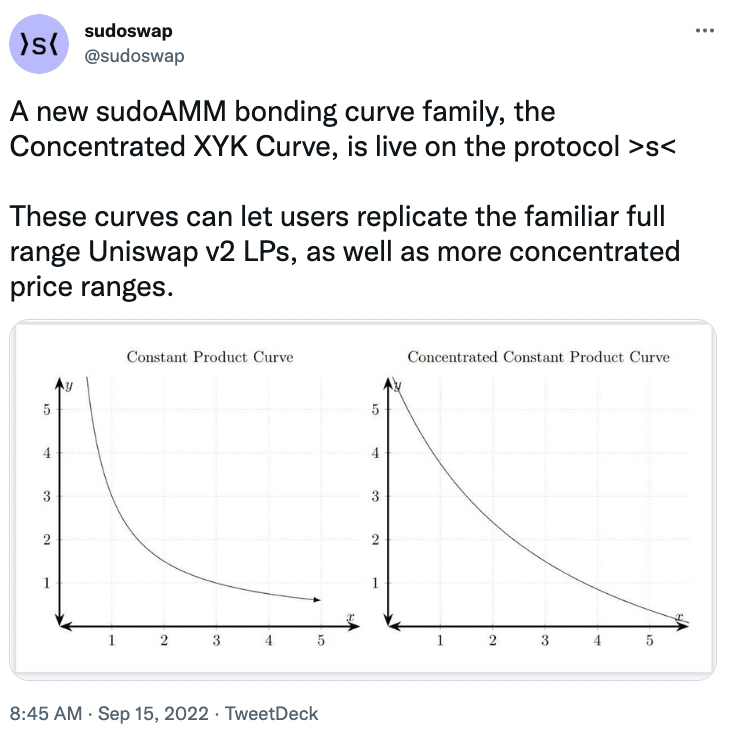Click the left chart's x axis label
Viewport: 736px width, 743px height.
tap(350, 617)
